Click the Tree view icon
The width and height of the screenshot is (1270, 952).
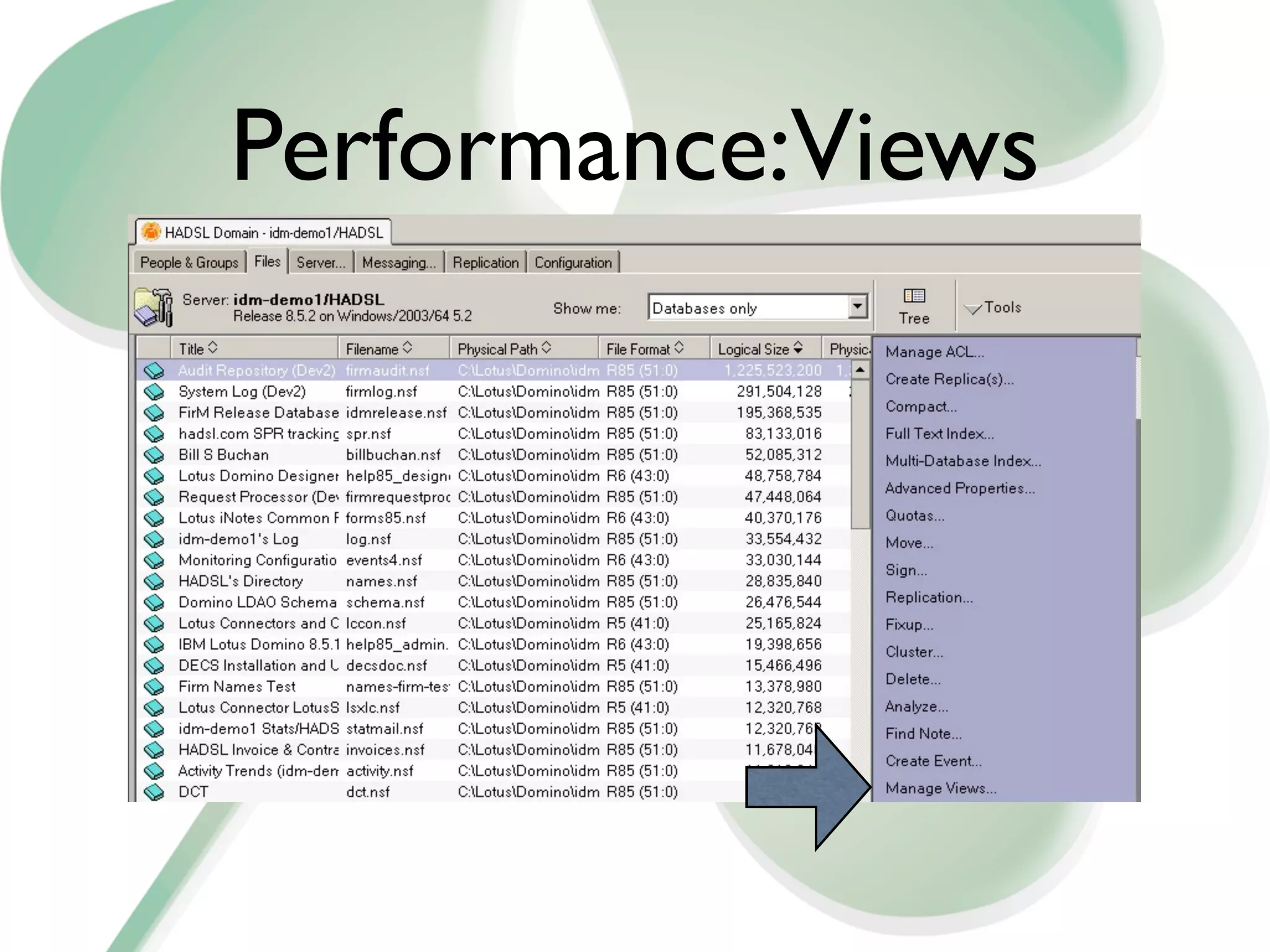[914, 296]
